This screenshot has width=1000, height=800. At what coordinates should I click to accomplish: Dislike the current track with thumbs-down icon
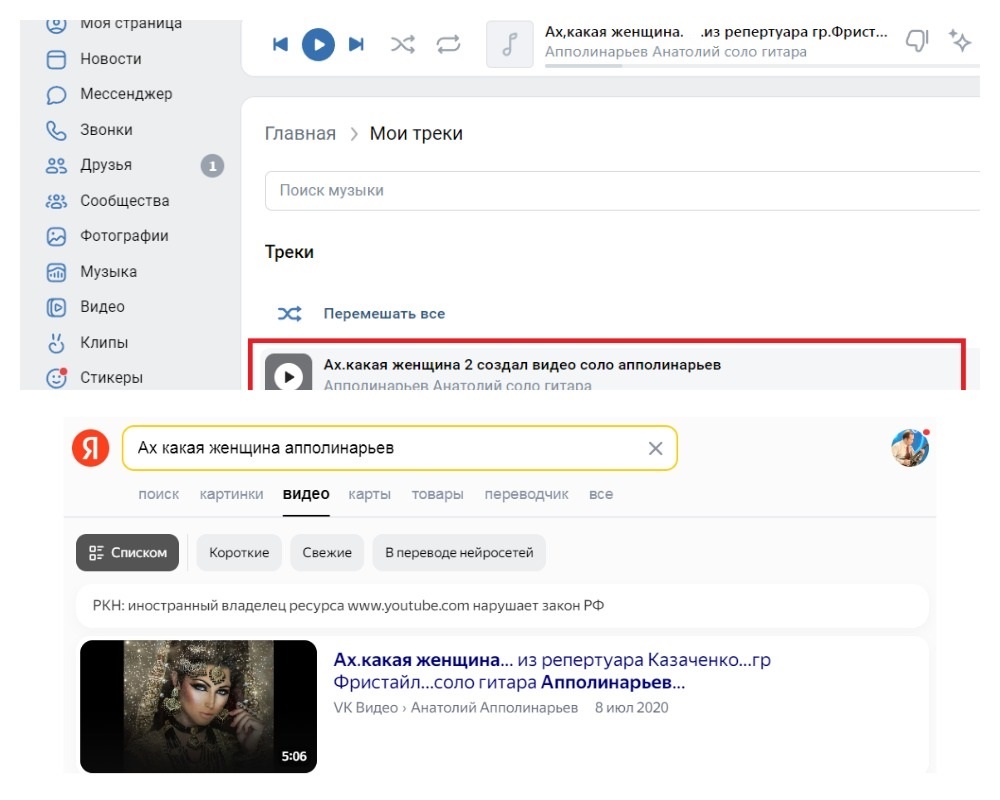pos(916,41)
